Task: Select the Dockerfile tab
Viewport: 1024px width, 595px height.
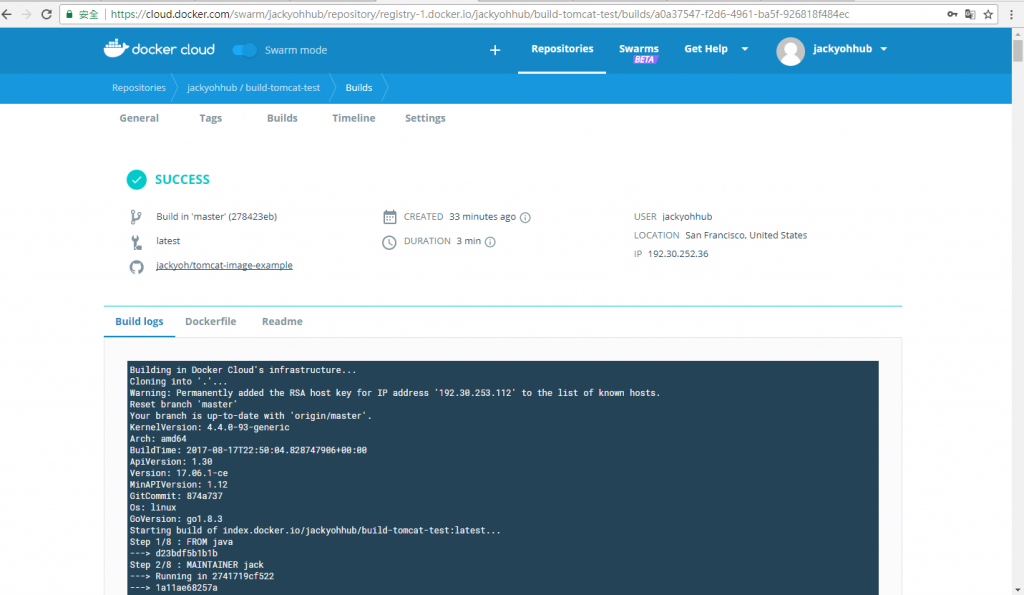Action: click(x=210, y=321)
